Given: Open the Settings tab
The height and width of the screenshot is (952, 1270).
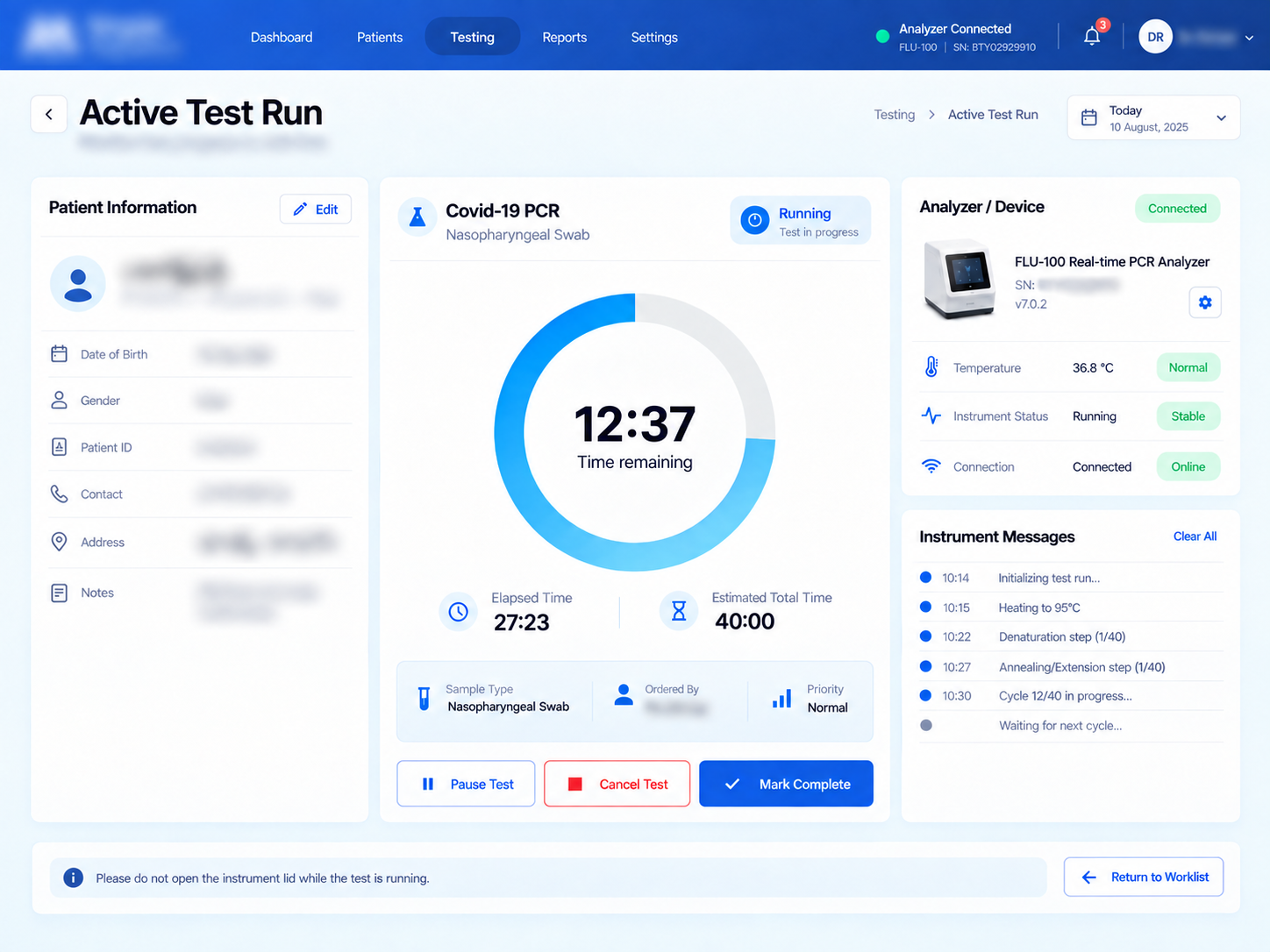Looking at the screenshot, I should [654, 37].
